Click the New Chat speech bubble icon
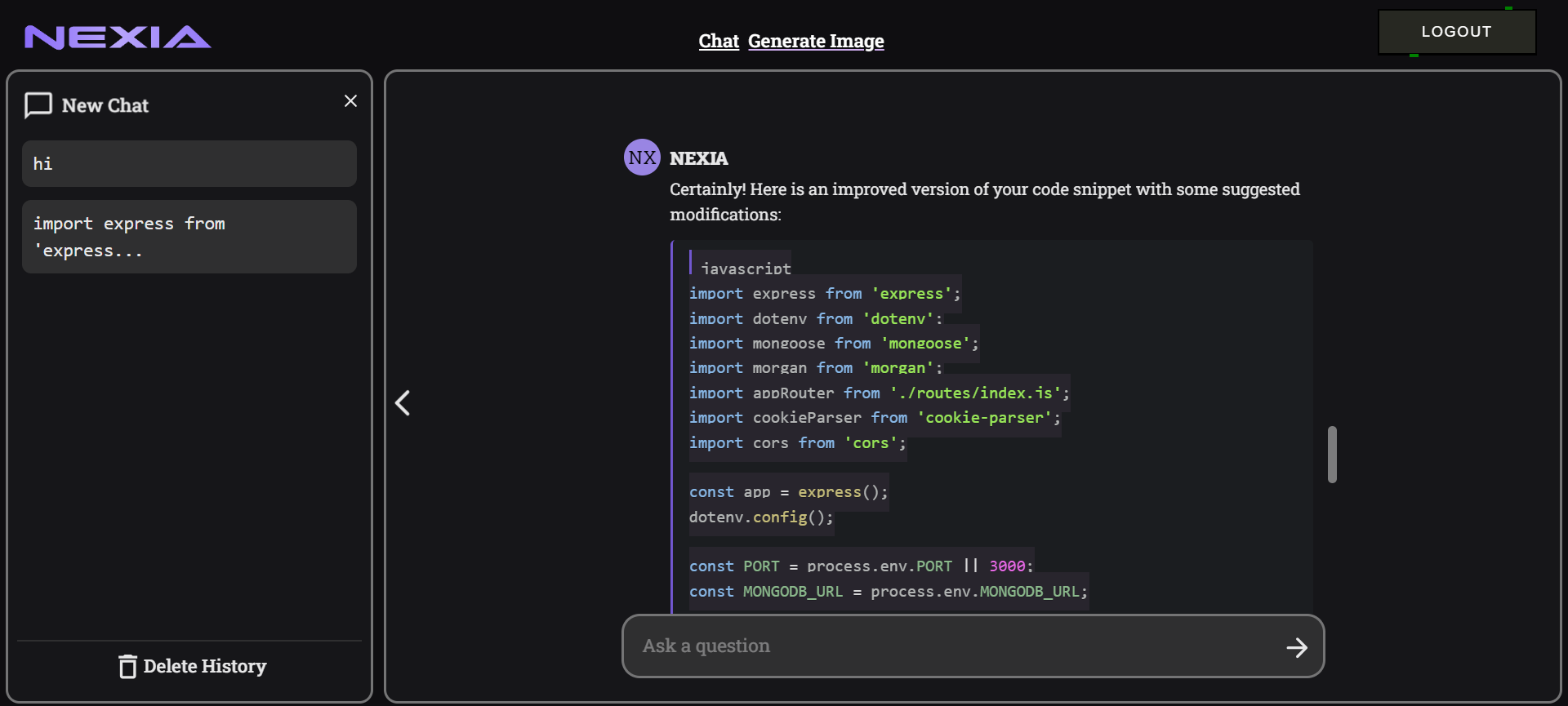 click(38, 105)
